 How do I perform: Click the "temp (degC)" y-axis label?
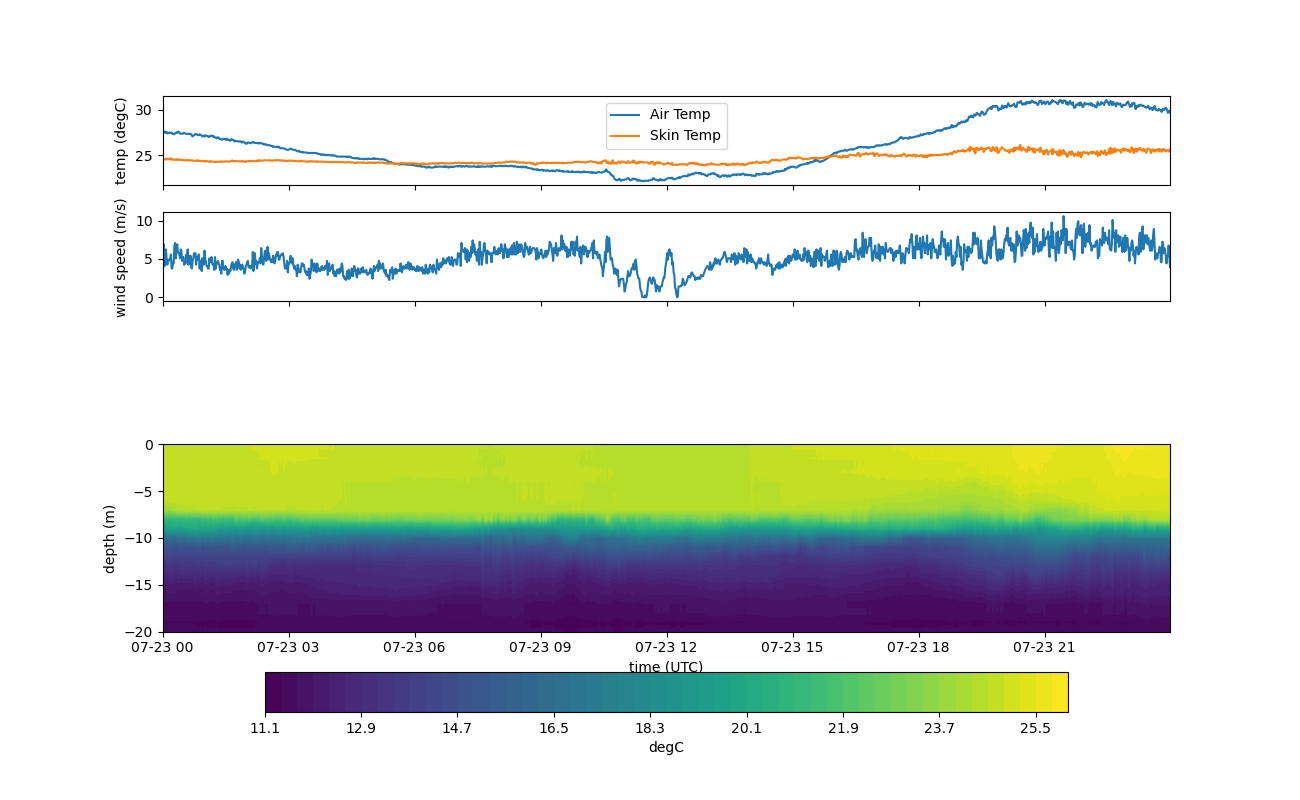121,141
